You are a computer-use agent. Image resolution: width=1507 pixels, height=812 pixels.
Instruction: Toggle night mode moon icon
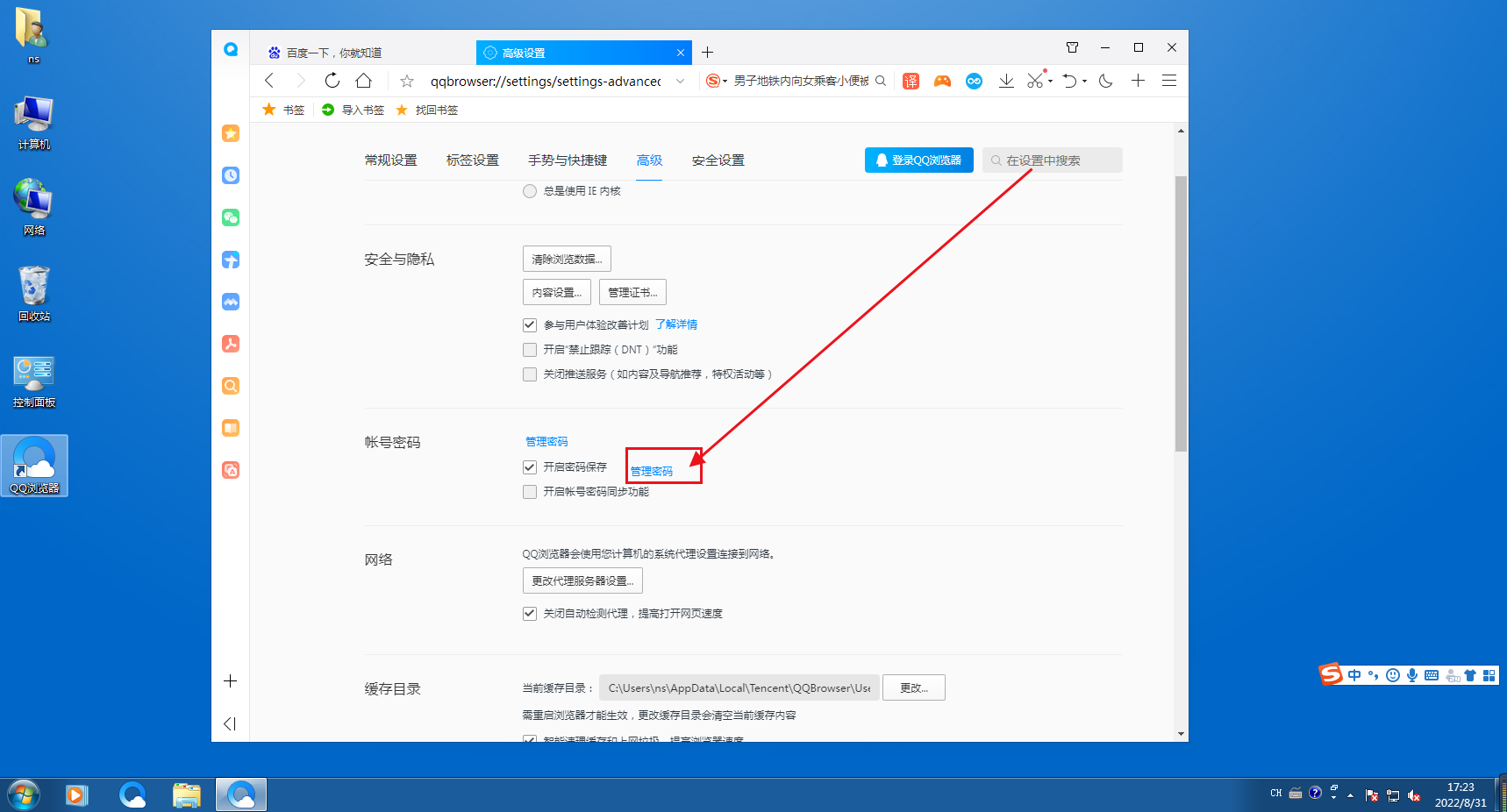(1106, 81)
